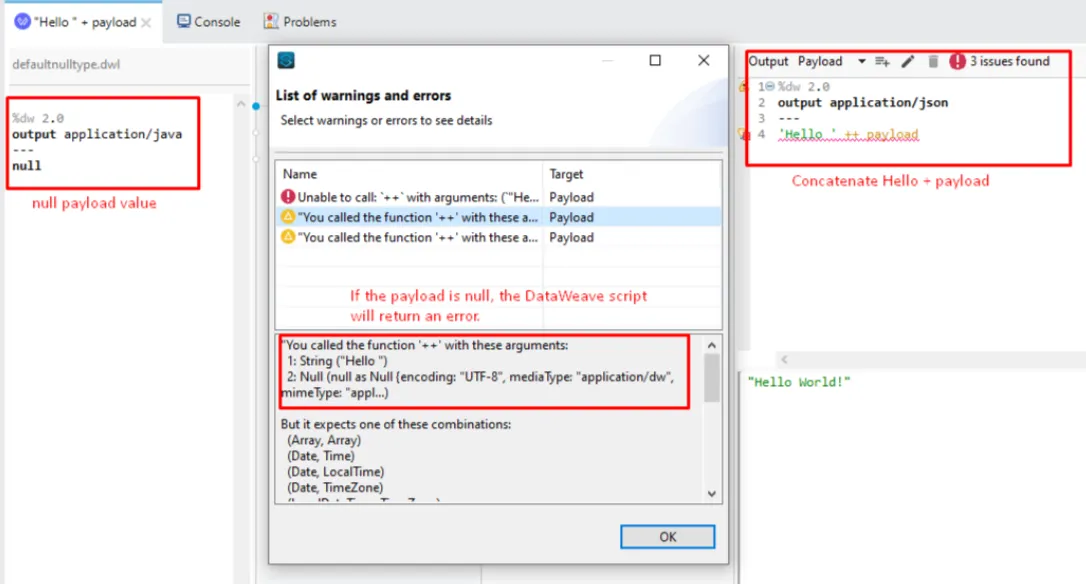1086x584 pixels.
Task: Select the 'Unable to call: ++' error row
Action: coord(498,197)
